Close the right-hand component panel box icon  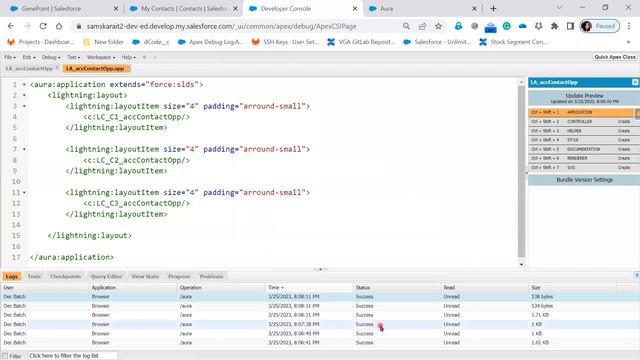635,82
